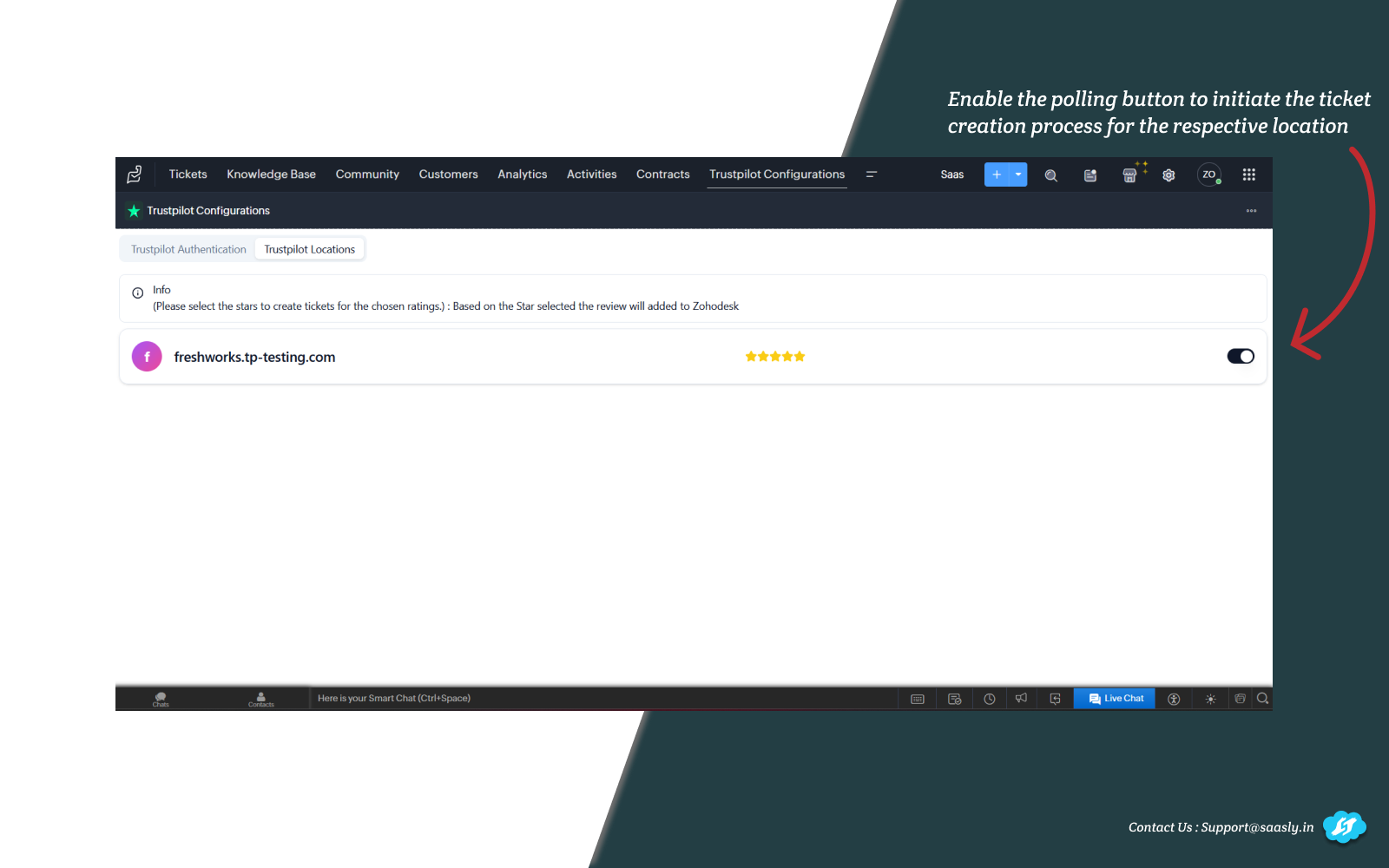Click the Info label text
This screenshot has width=1389, height=868.
(161, 290)
